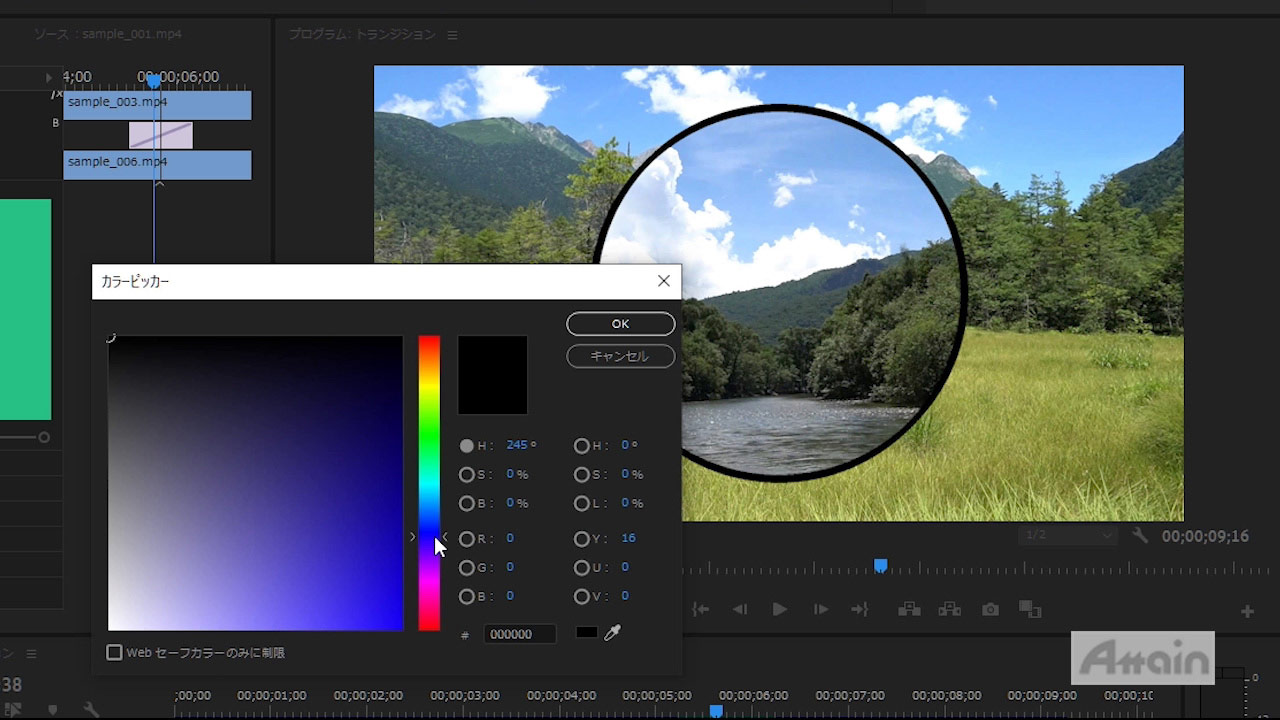The width and height of the screenshot is (1280, 720).
Task: Confirm the color with the OK button
Action: (x=620, y=324)
